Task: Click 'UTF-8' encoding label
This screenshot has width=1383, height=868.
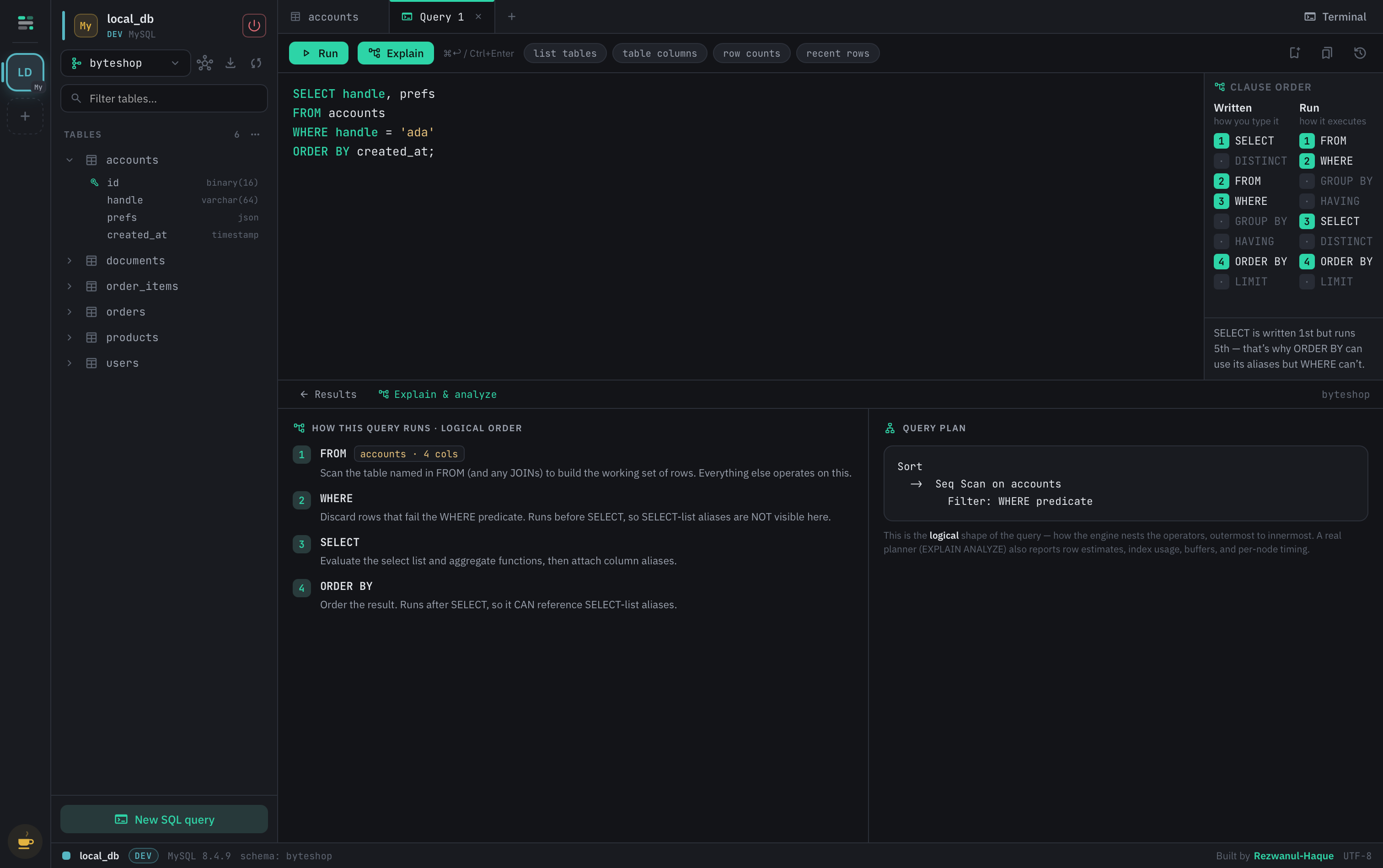Action: tap(1357, 856)
